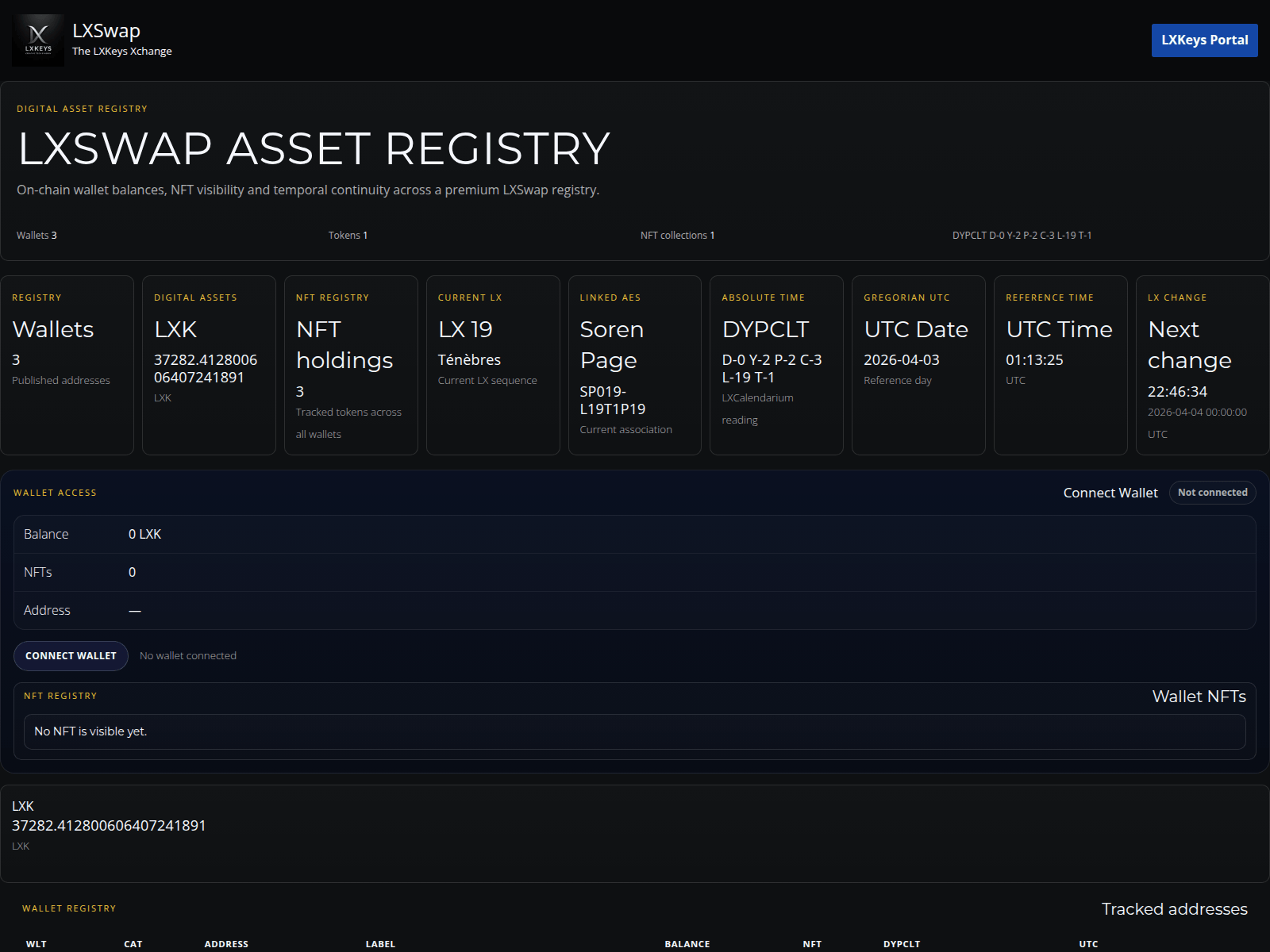Viewport: 1270px width, 952px height.
Task: Click the LXK balance '37282.412800606407241891' value
Action: point(109,826)
